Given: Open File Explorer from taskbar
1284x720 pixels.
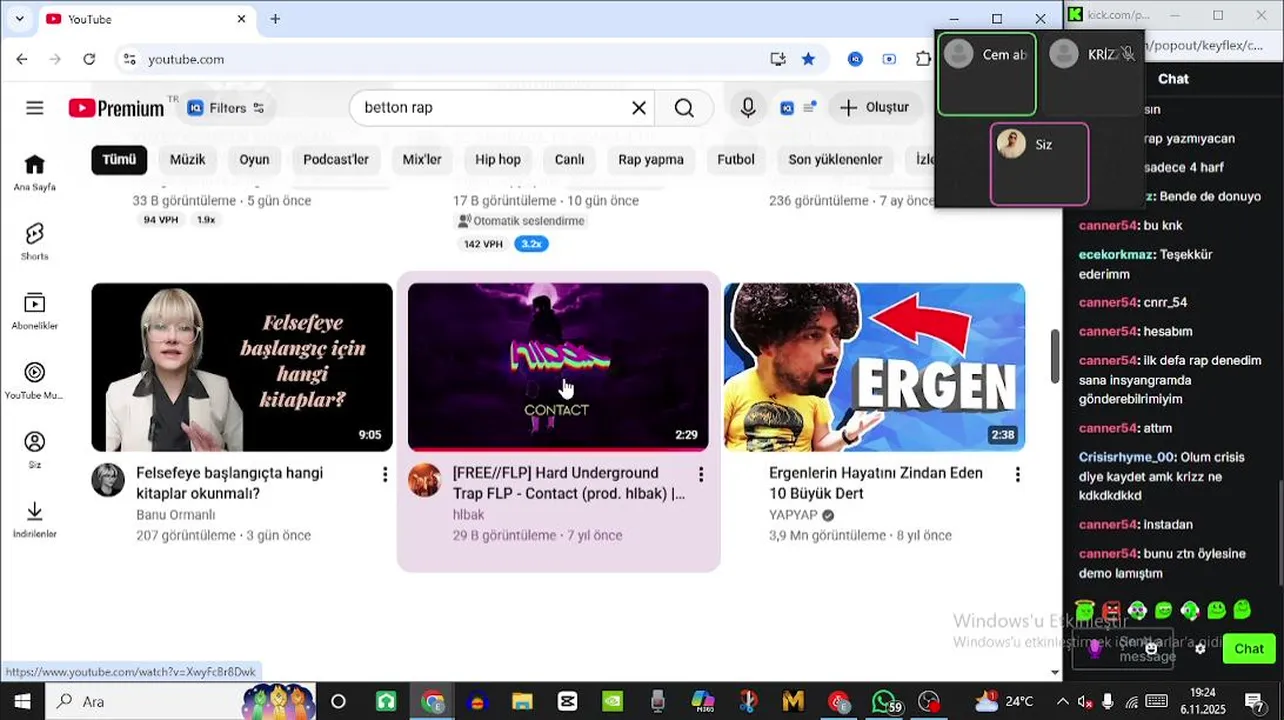Looking at the screenshot, I should pyautogui.click(x=522, y=702).
